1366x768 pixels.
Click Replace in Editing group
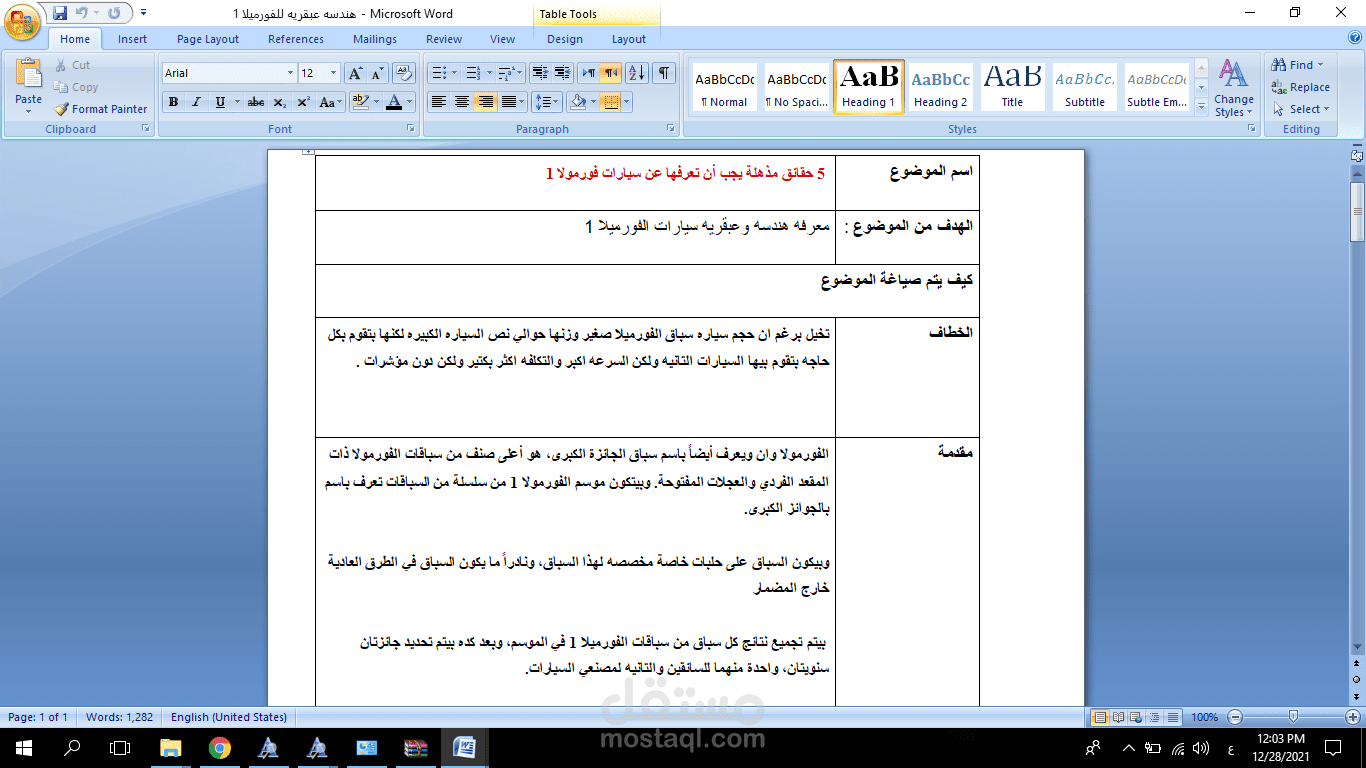[1301, 87]
